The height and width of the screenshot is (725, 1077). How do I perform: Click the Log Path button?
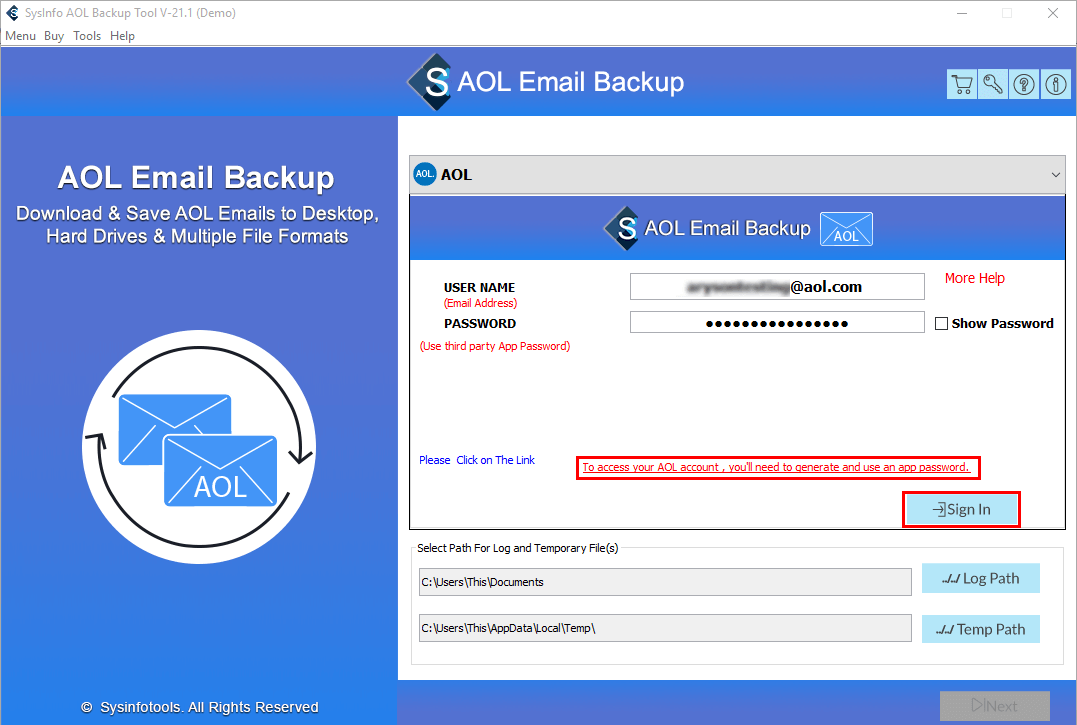click(980, 578)
